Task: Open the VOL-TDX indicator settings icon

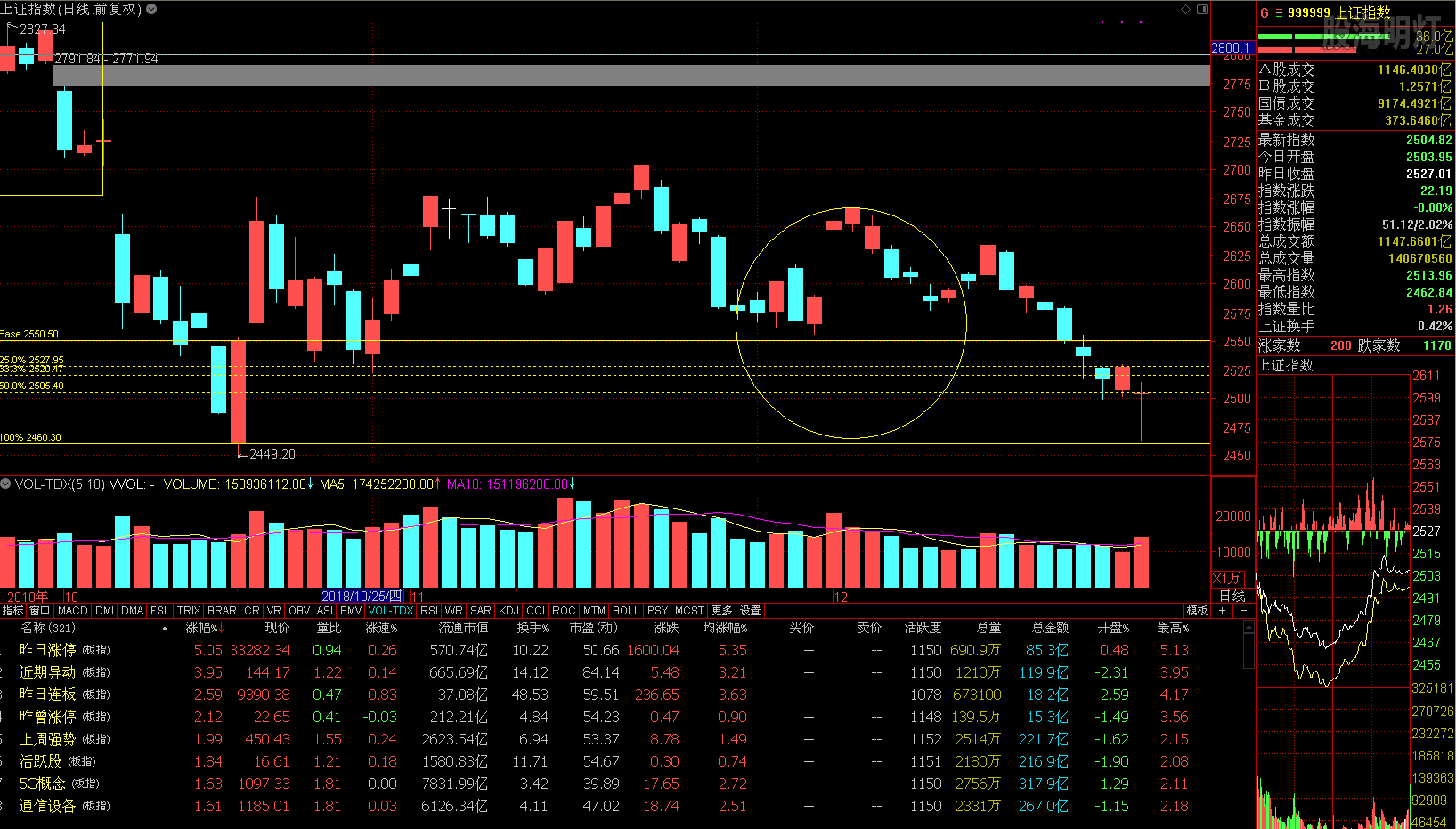Action: (5, 484)
